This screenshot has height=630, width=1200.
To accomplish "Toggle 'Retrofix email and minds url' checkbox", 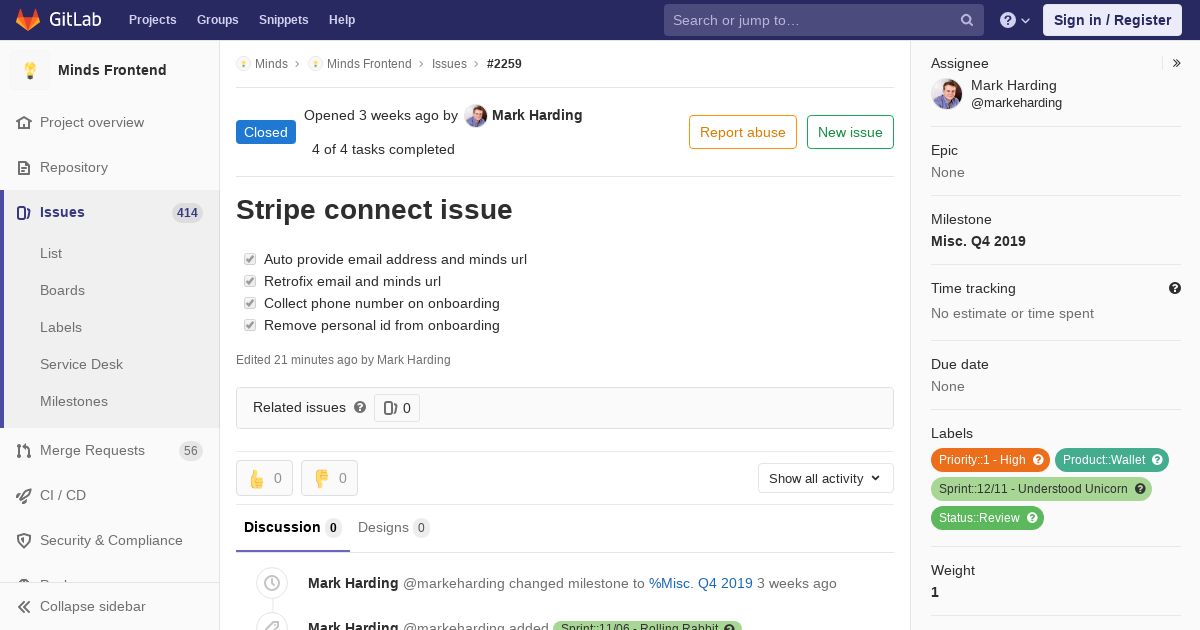I will click(250, 281).
